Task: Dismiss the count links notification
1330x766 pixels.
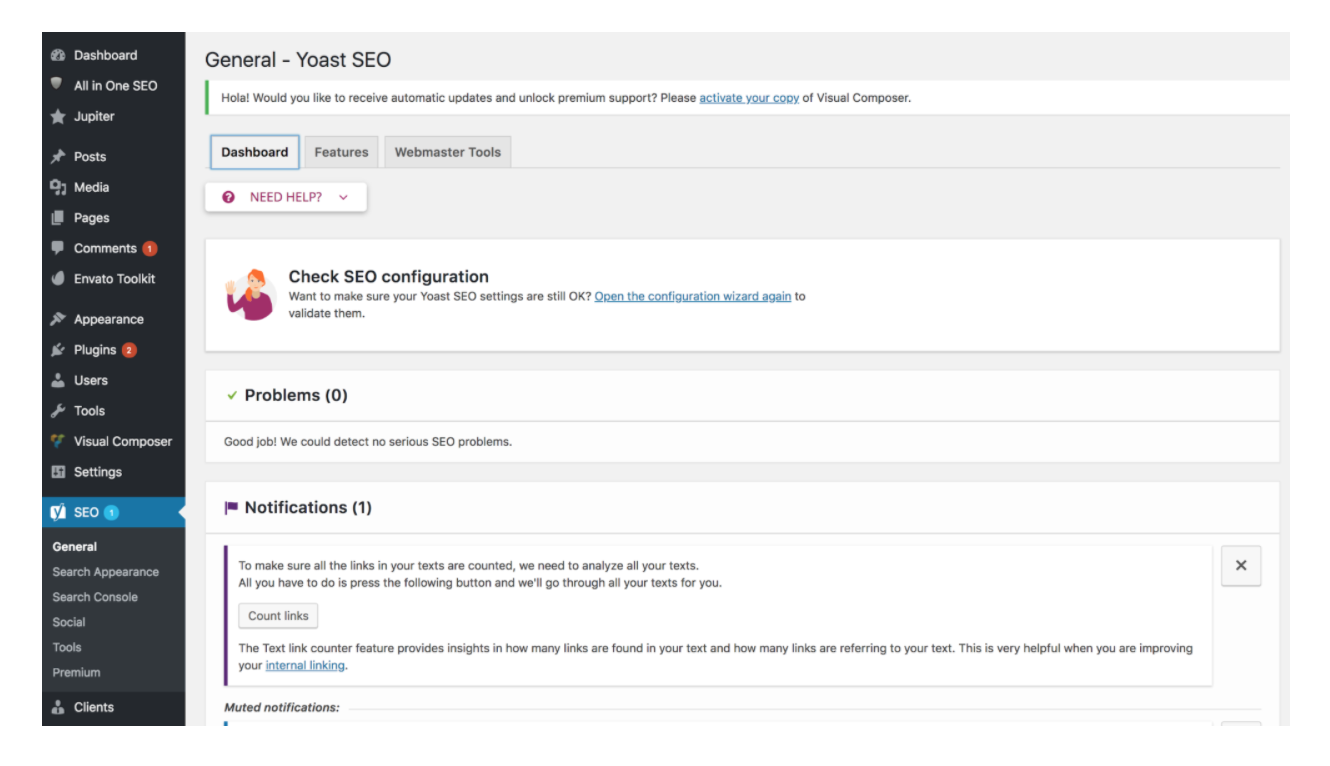Action: pos(1241,566)
